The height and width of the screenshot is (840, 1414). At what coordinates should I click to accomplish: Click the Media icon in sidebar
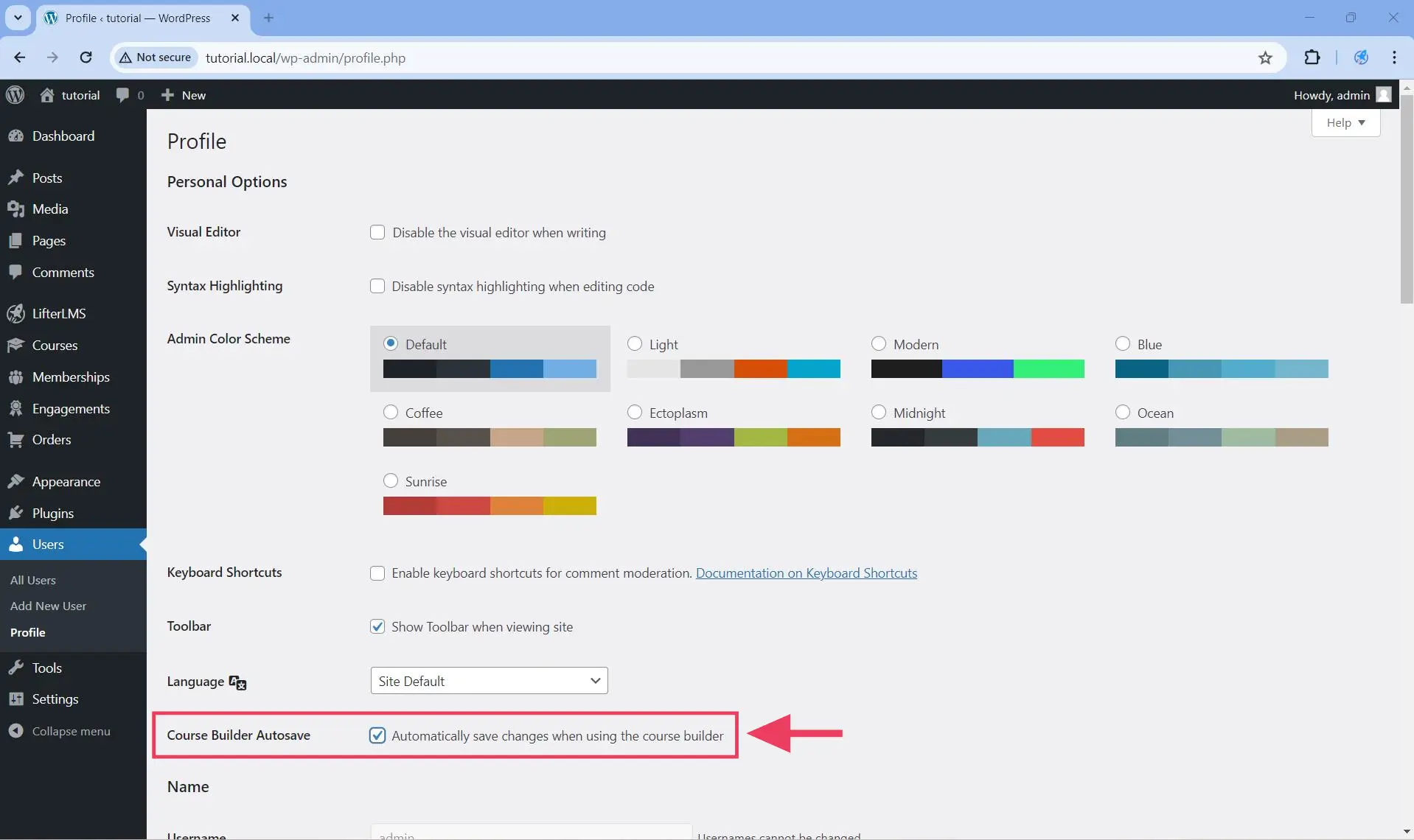[x=15, y=209]
